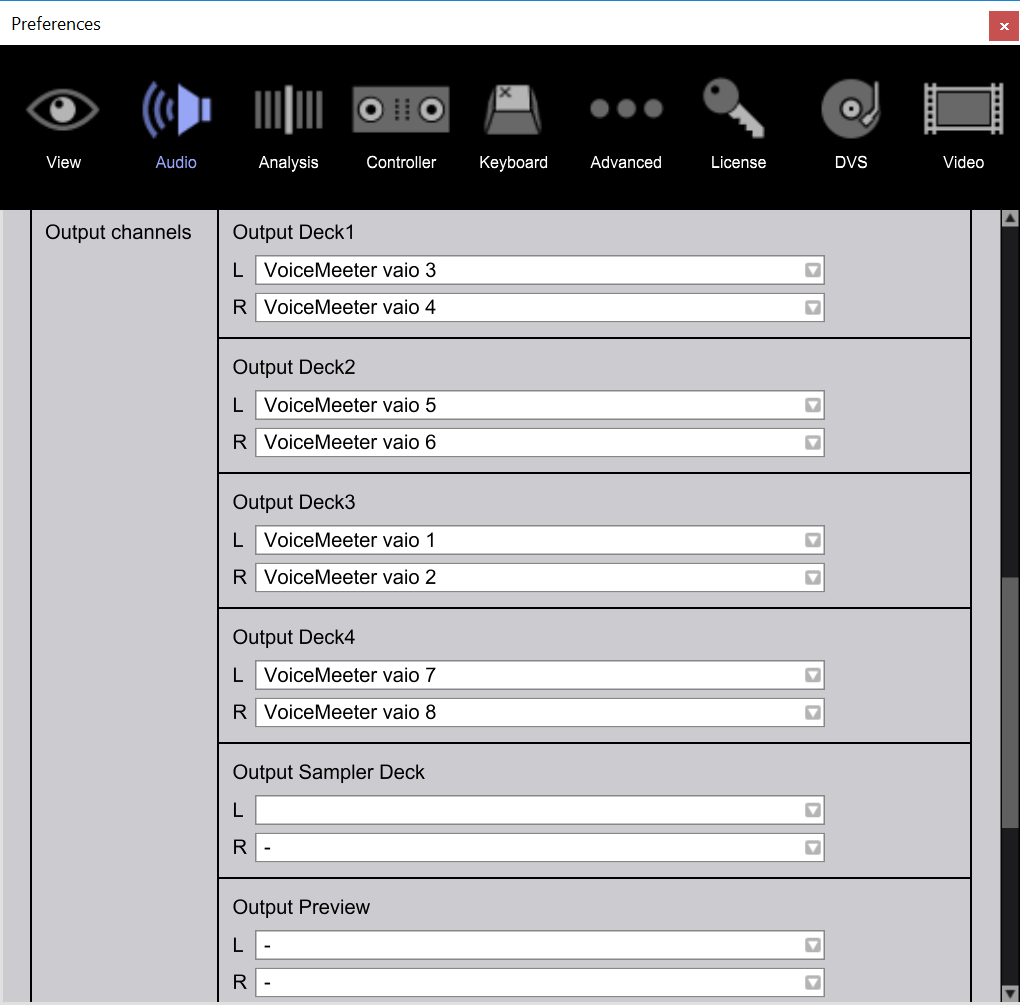Open Output Deck3 right channel dropdown
The image size is (1020, 1005).
pos(540,577)
